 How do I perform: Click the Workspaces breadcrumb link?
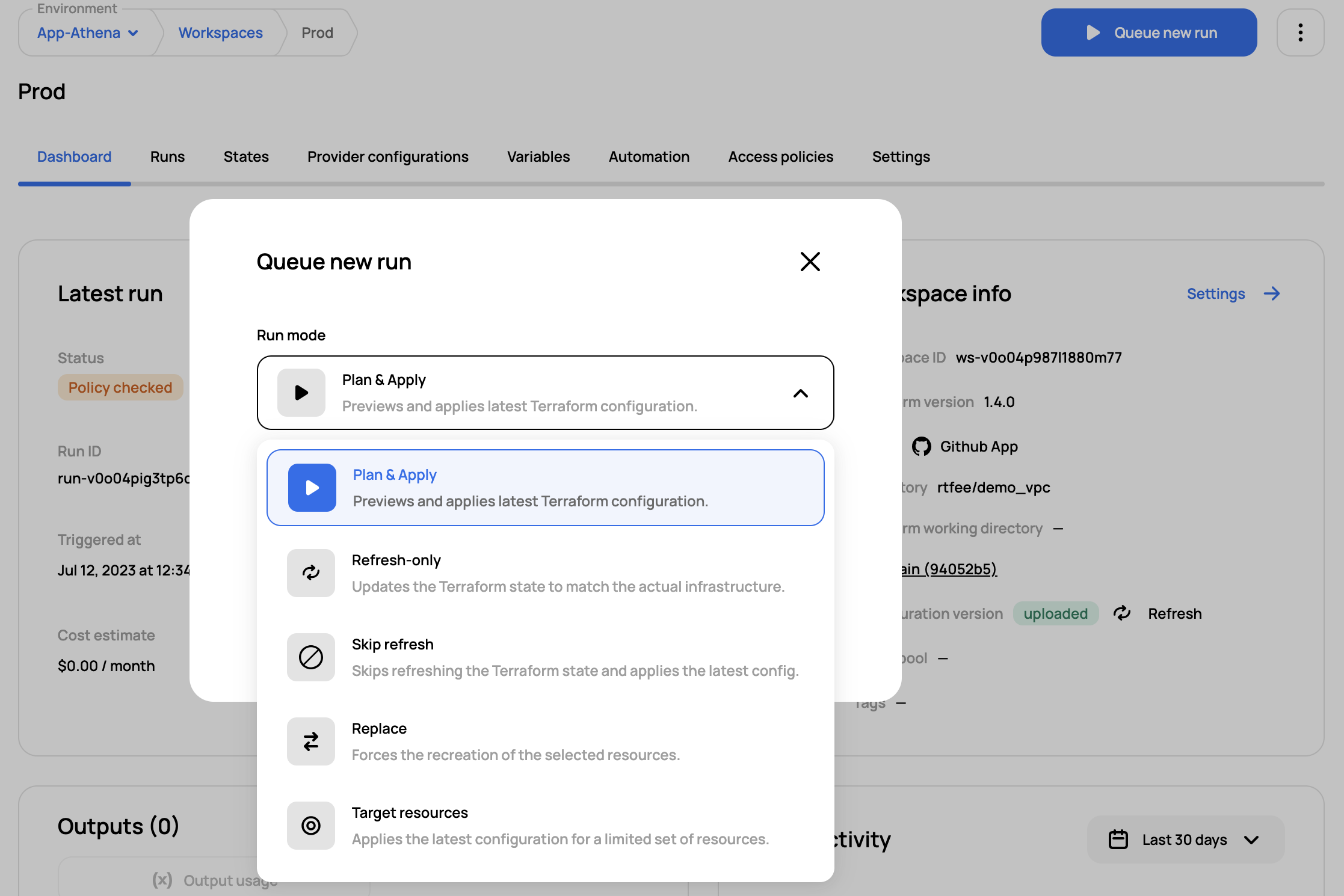220,32
